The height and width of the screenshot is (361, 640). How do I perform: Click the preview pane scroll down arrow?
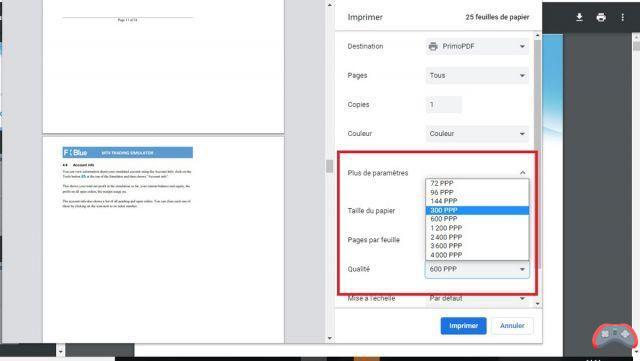(330, 339)
